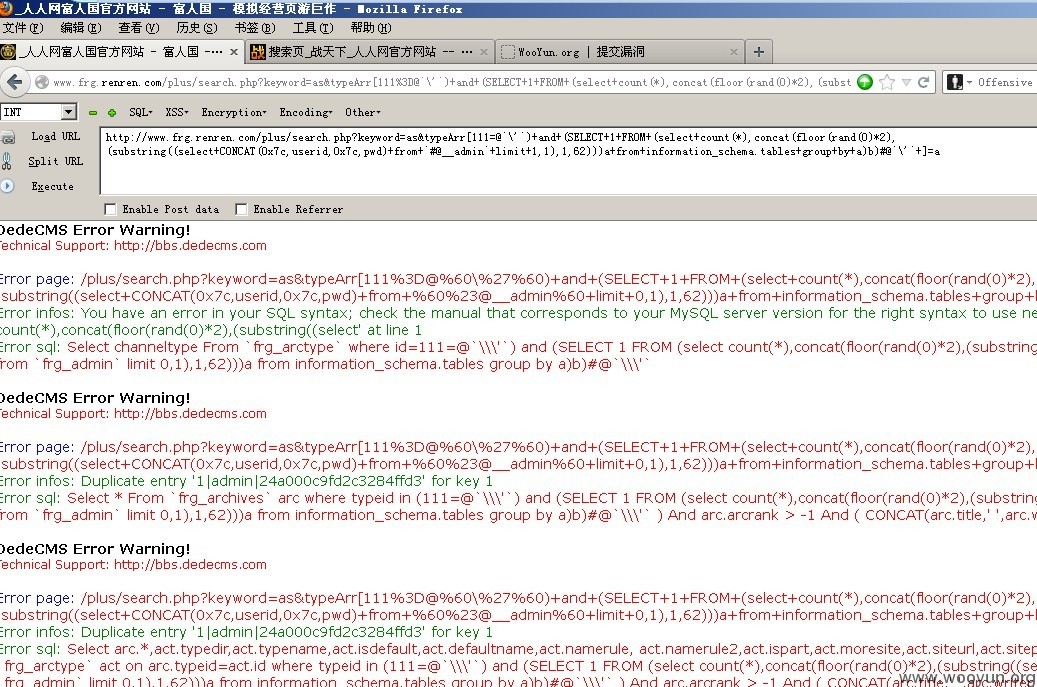Viewport: 1037px width, 687px height.
Task: Click the Load URL link icon
Action: tap(8, 137)
